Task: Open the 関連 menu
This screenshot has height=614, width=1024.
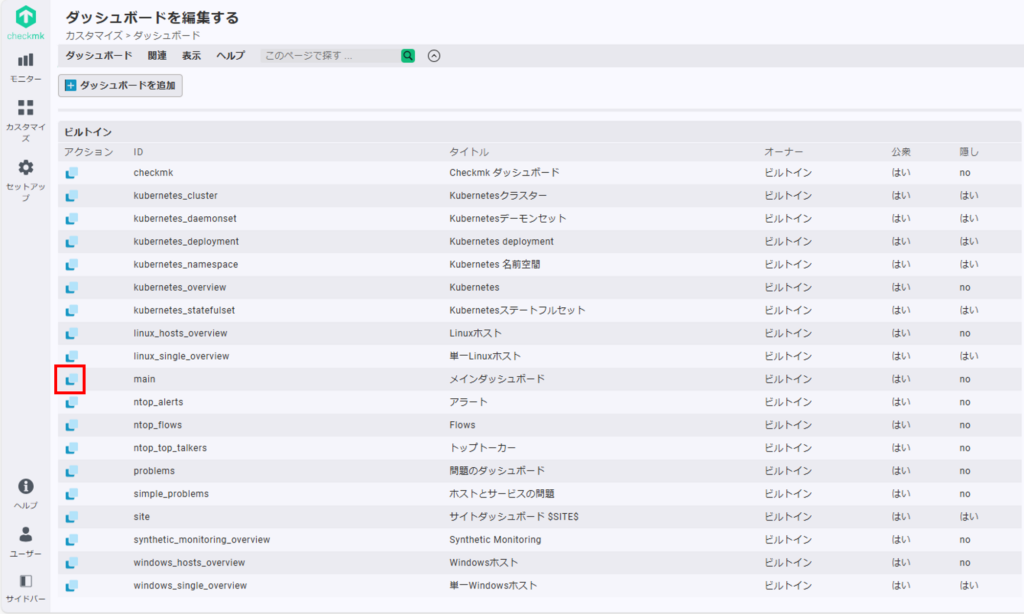Action: pos(157,56)
